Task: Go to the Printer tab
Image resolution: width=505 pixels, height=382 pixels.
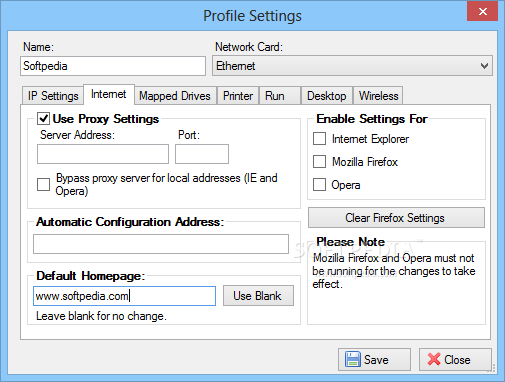Action: point(238,96)
